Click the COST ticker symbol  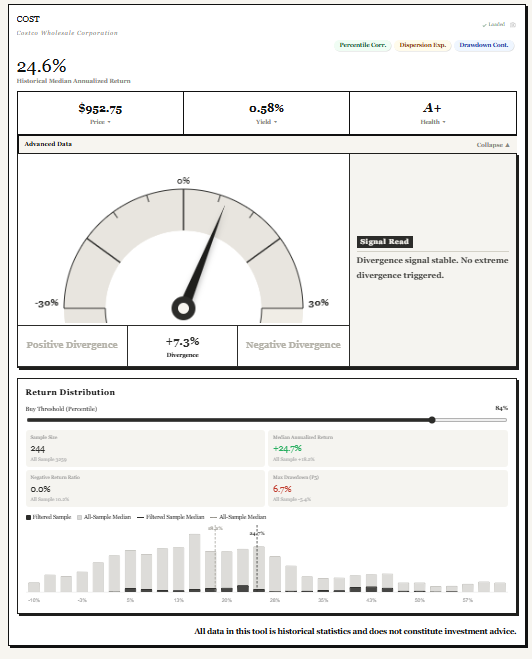pos(28,19)
